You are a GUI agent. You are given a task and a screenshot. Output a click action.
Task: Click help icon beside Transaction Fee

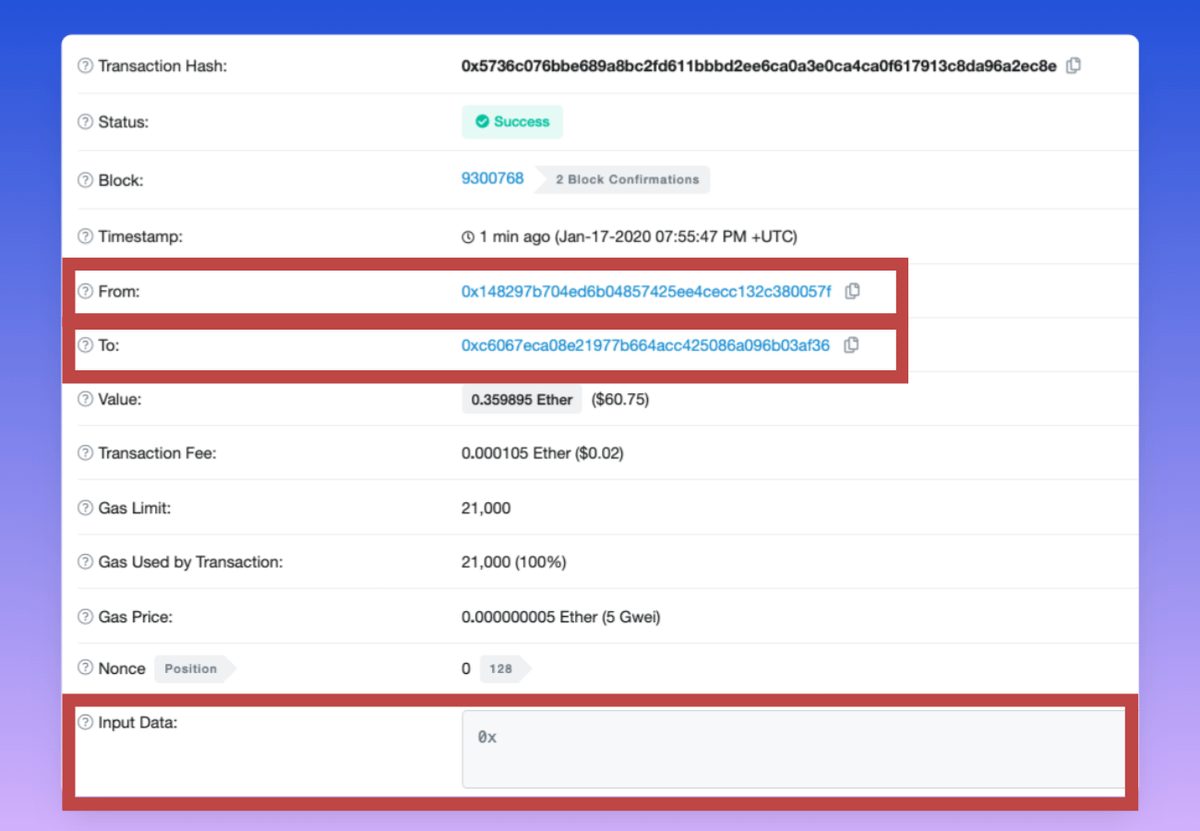86,453
